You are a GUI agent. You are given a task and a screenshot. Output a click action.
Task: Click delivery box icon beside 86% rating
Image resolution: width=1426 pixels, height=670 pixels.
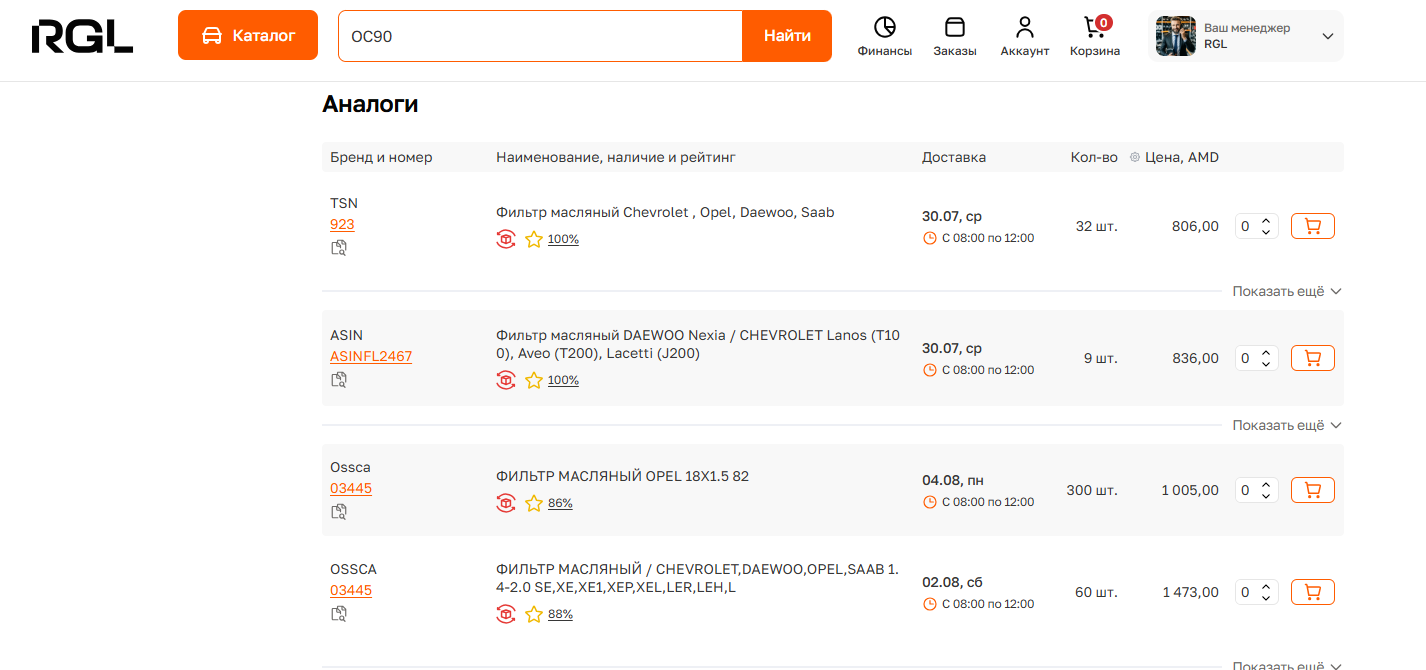click(506, 503)
